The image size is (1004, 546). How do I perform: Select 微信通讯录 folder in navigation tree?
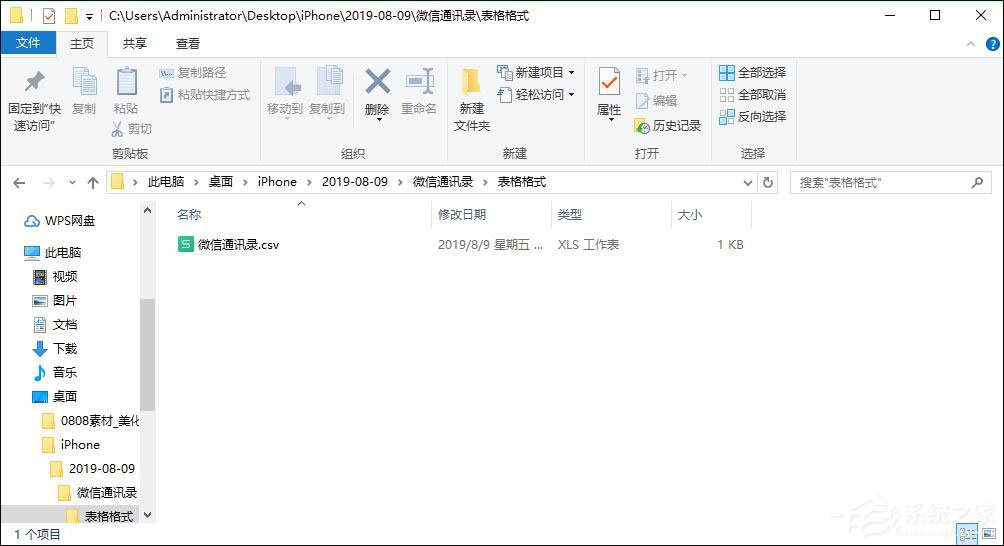[x=98, y=492]
